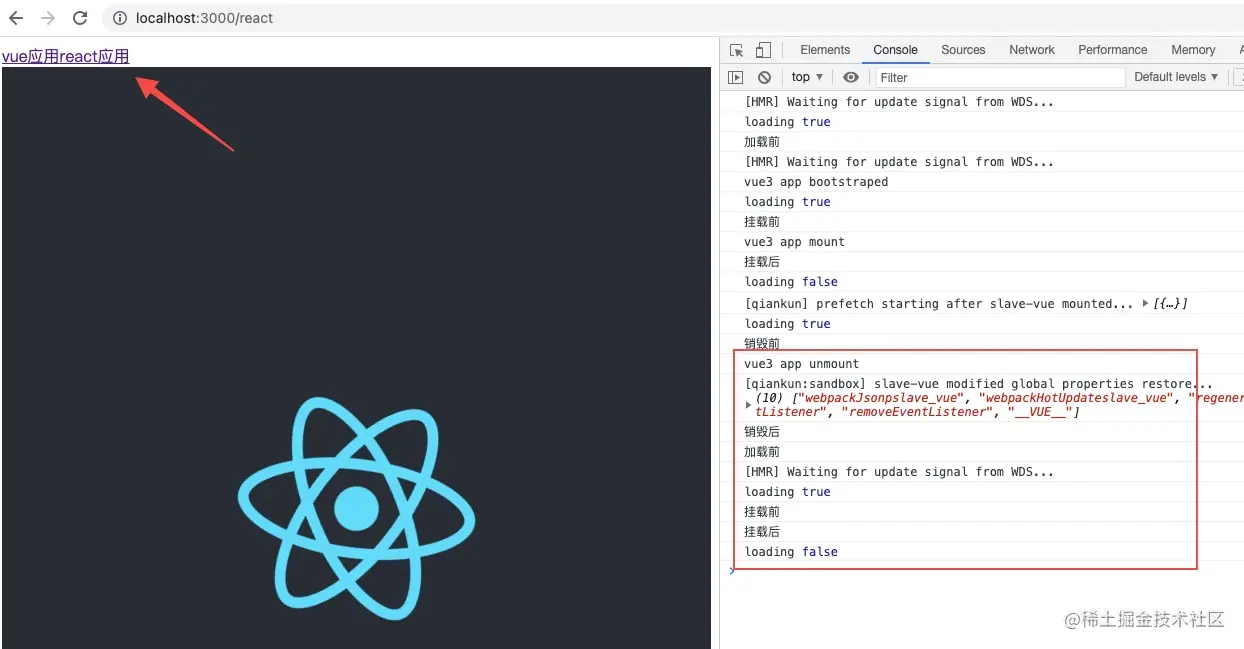Viewport: 1244px width, 649px height.
Task: Open the Performance panel
Action: [x=1112, y=49]
